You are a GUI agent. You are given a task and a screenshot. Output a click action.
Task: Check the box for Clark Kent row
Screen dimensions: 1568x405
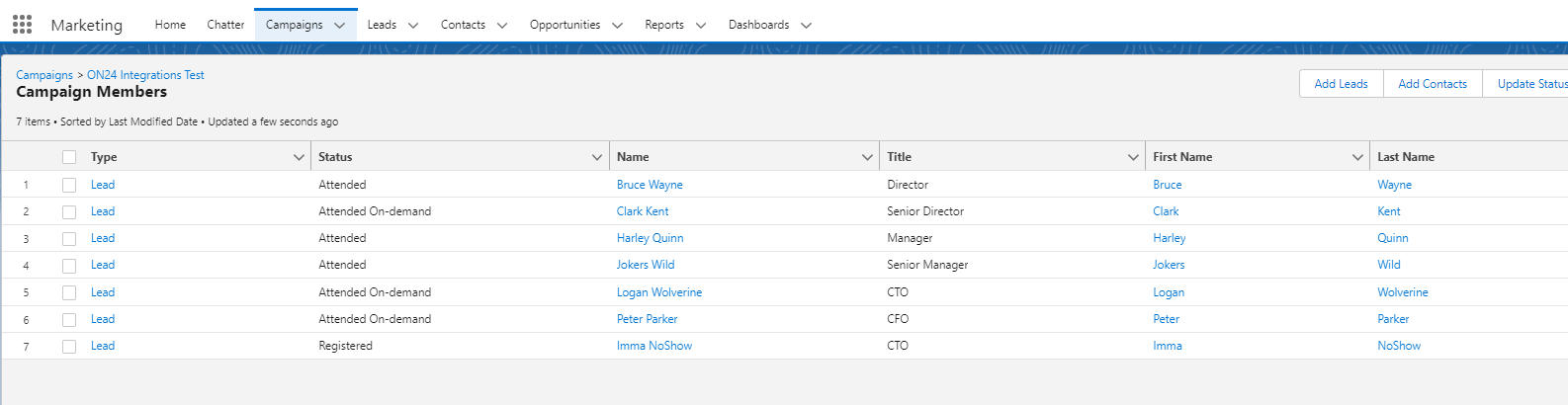tap(69, 211)
